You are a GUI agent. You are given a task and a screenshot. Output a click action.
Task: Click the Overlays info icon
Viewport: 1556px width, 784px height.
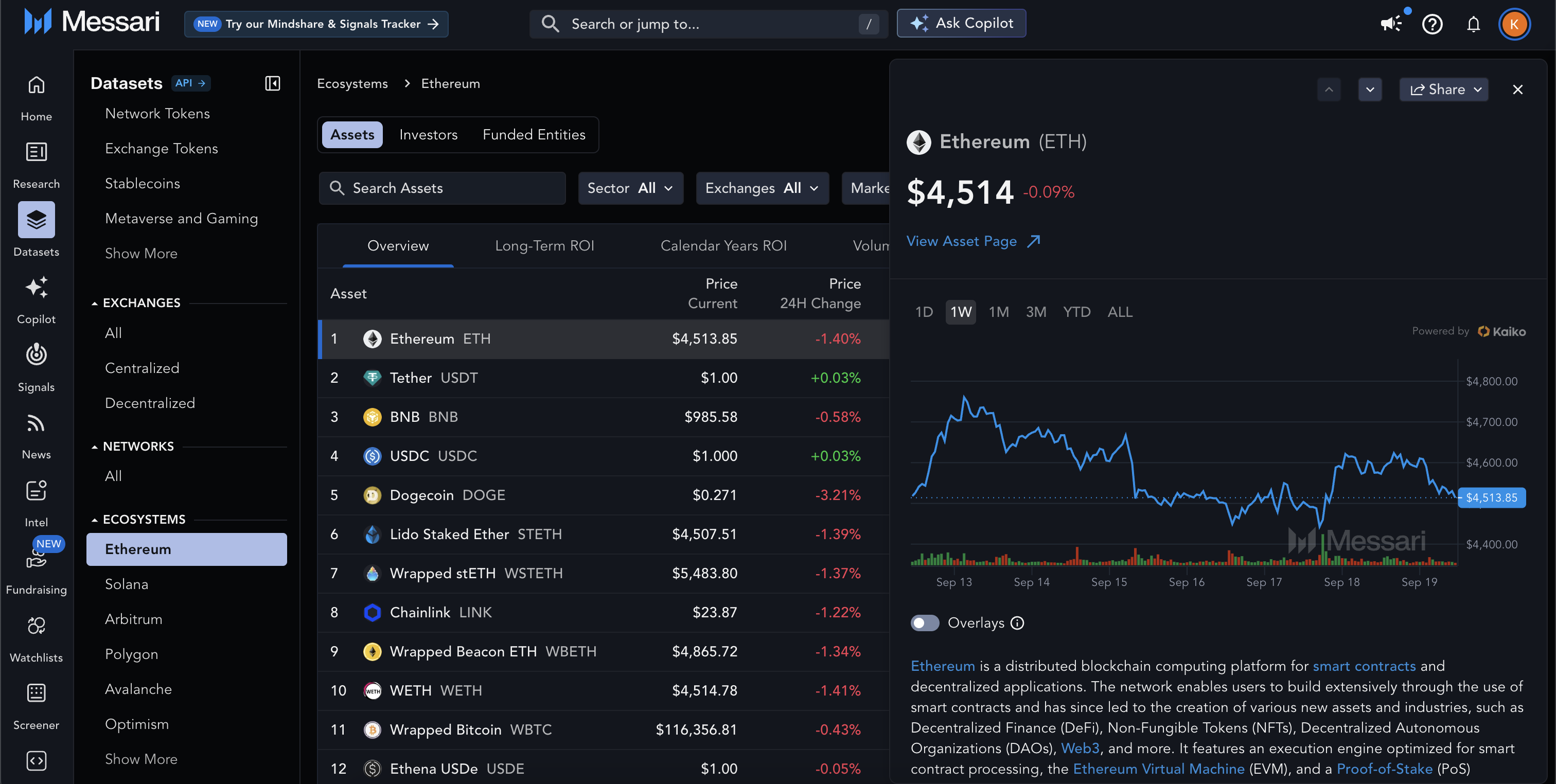click(x=1017, y=623)
